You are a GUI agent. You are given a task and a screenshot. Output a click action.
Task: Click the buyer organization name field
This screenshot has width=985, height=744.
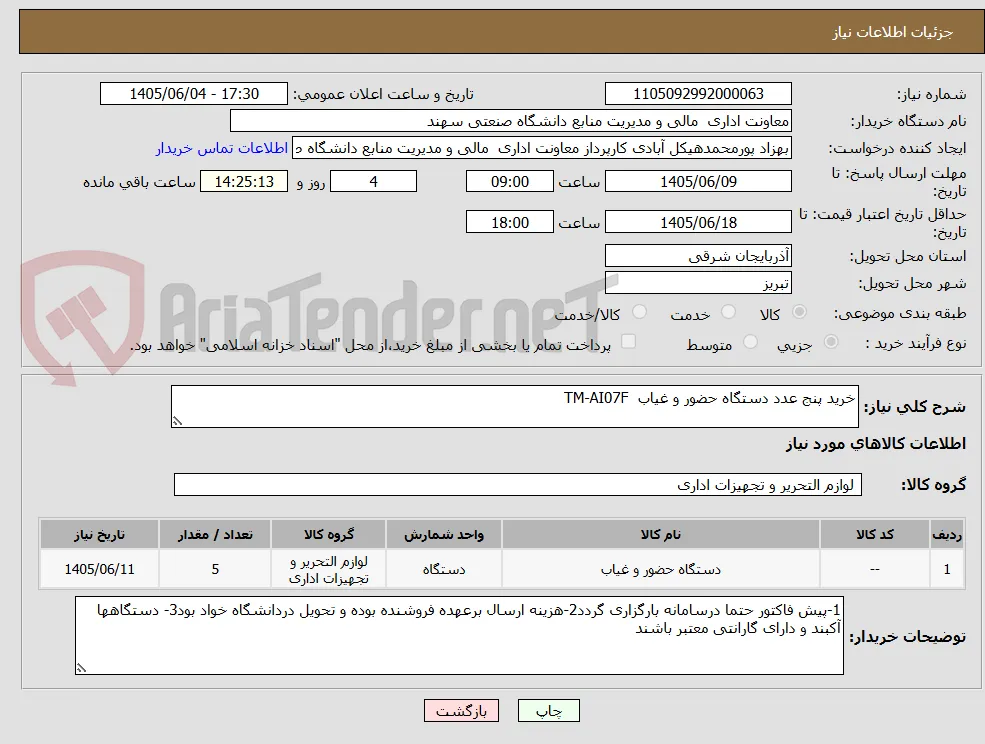pyautogui.click(x=511, y=121)
